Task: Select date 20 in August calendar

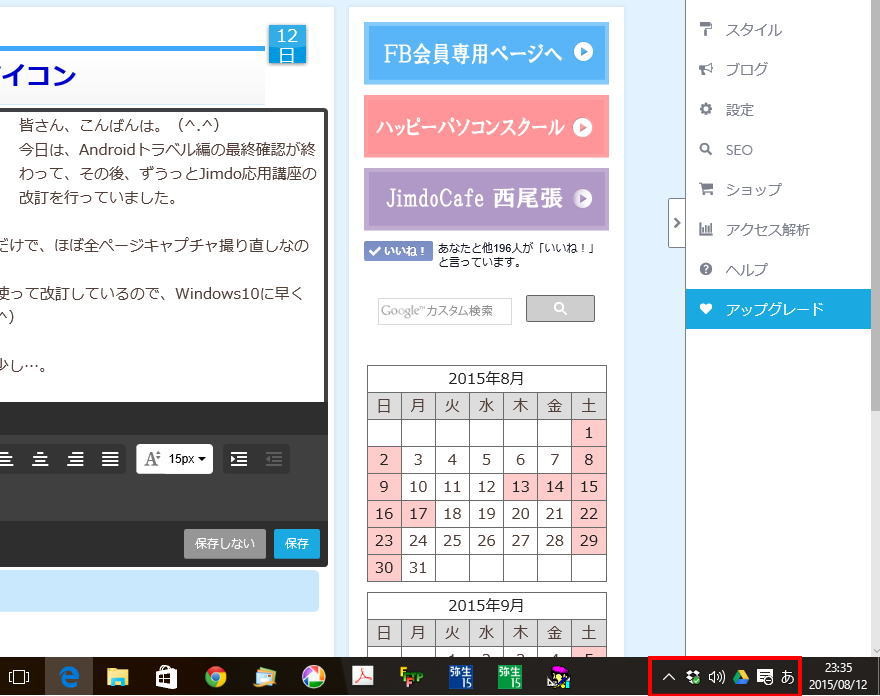Action: [x=520, y=514]
